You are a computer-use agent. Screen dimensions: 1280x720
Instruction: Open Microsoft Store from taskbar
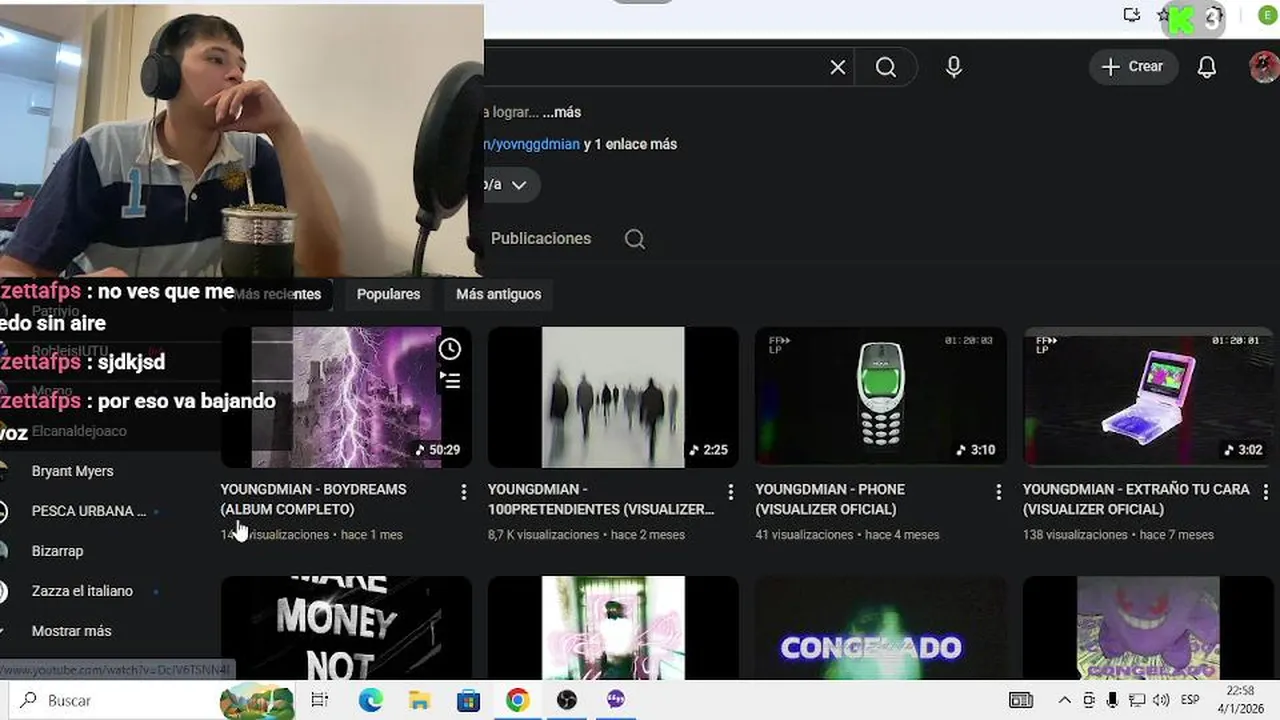click(468, 700)
